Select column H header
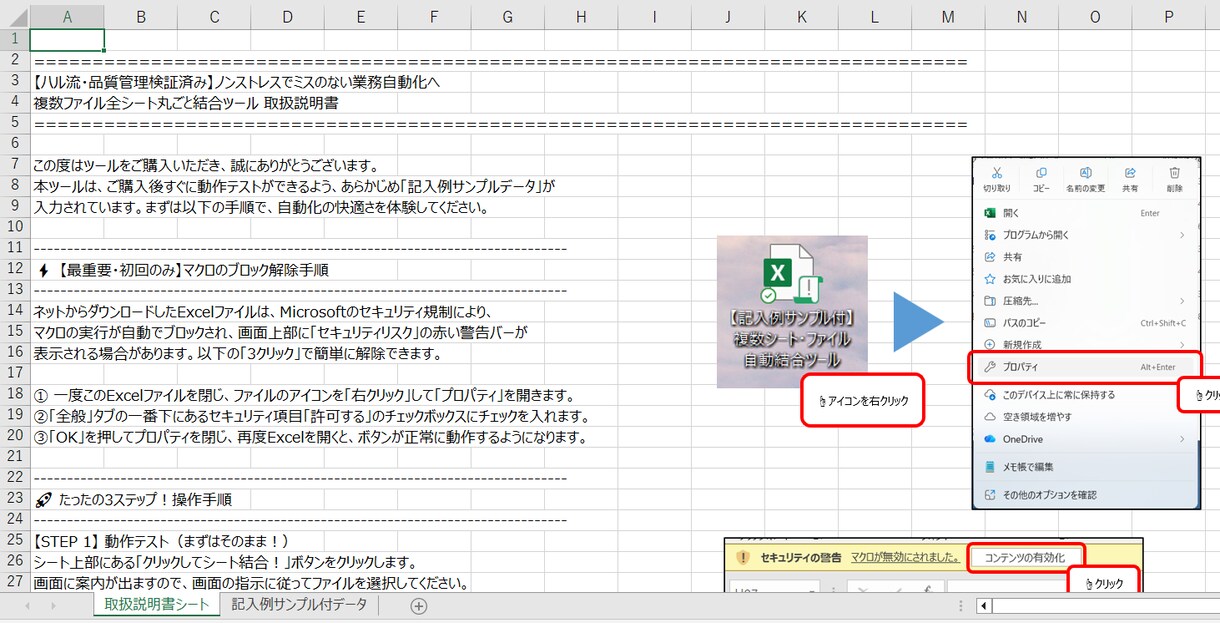1220x623 pixels. 581,17
